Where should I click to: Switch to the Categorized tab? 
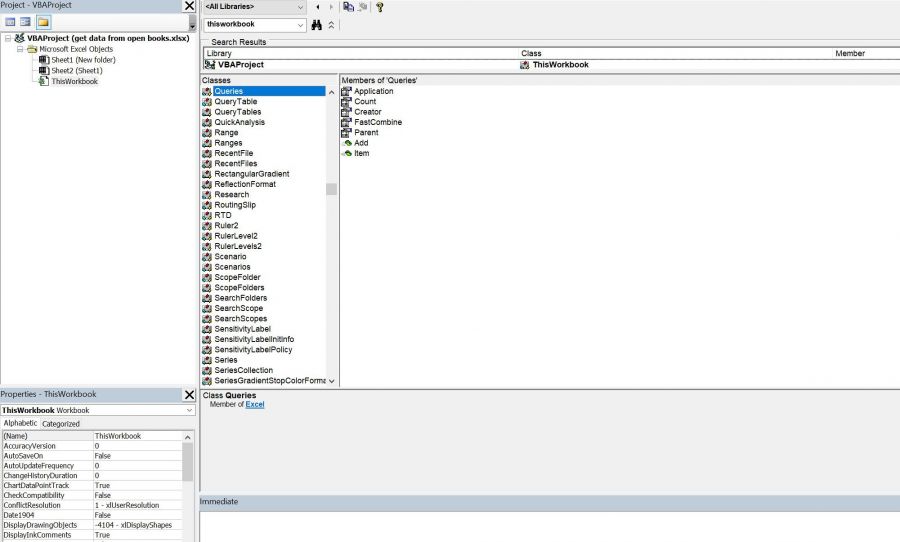(x=61, y=424)
